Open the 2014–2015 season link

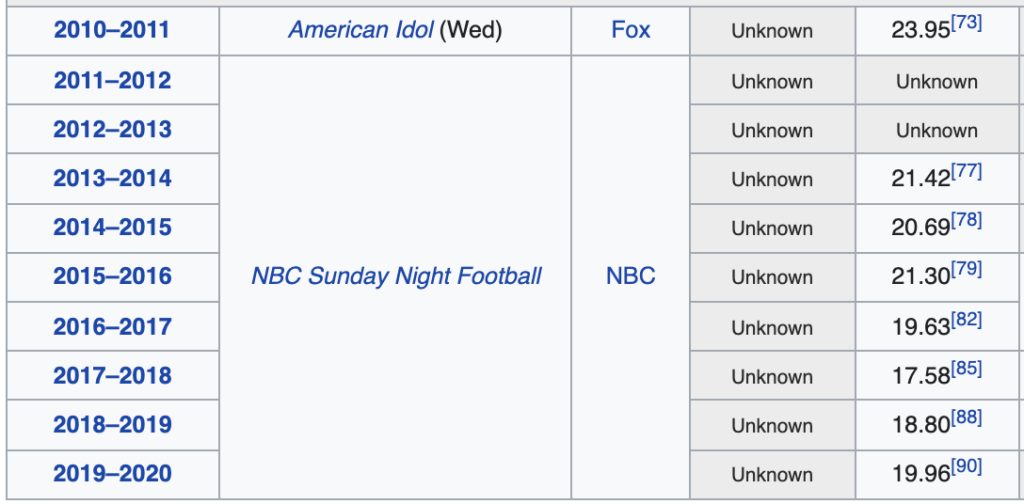[x=112, y=227]
